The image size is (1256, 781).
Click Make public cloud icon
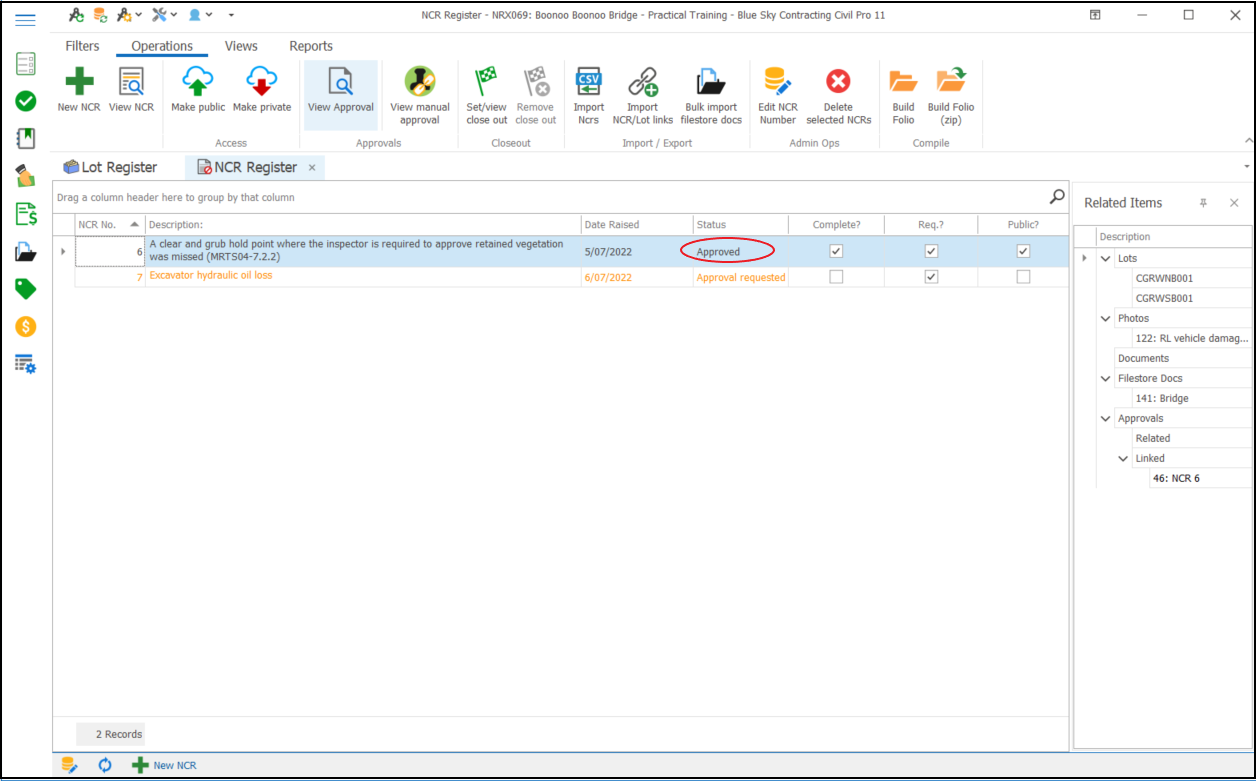pos(198,82)
